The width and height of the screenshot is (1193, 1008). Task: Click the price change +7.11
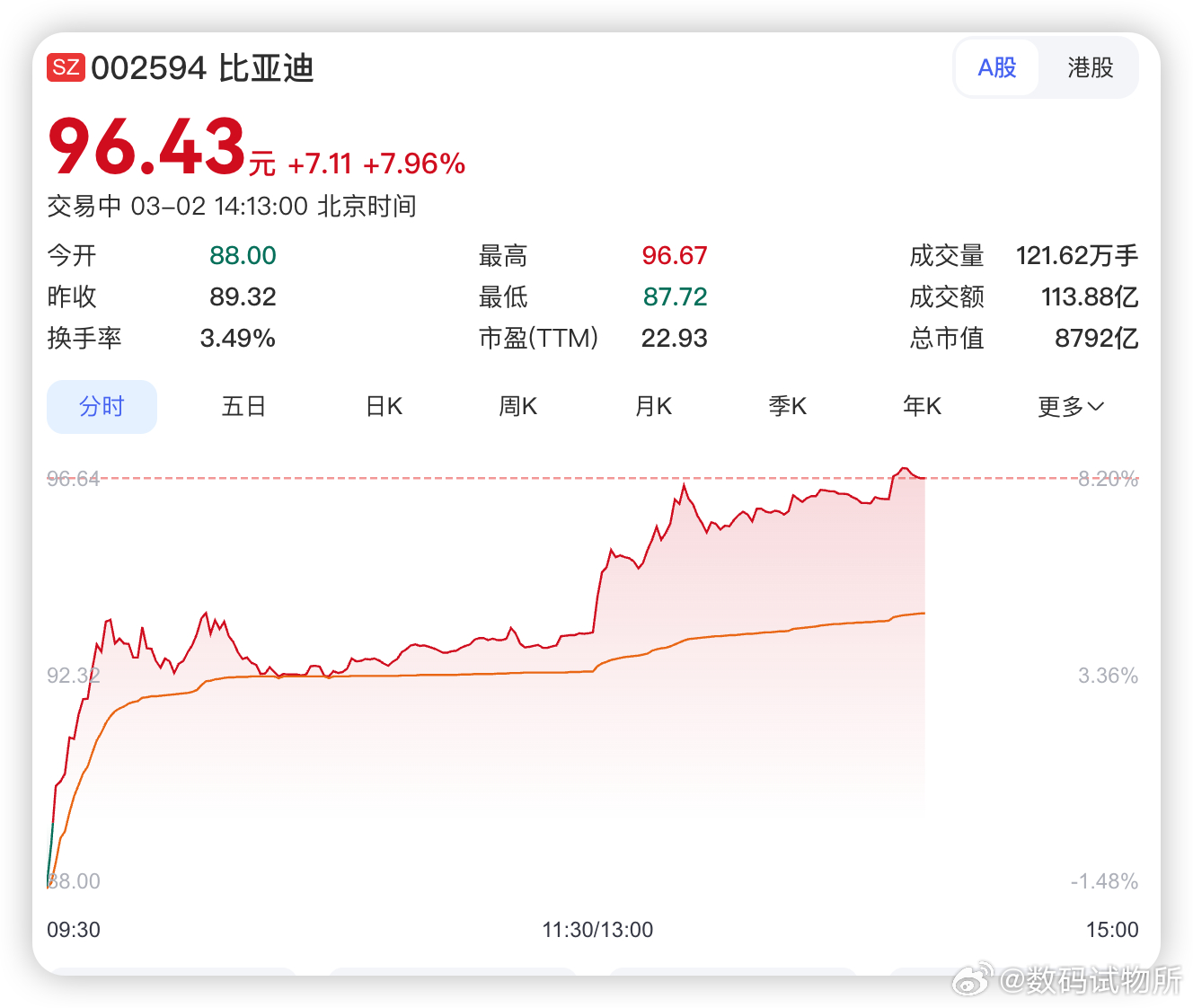coord(320,164)
